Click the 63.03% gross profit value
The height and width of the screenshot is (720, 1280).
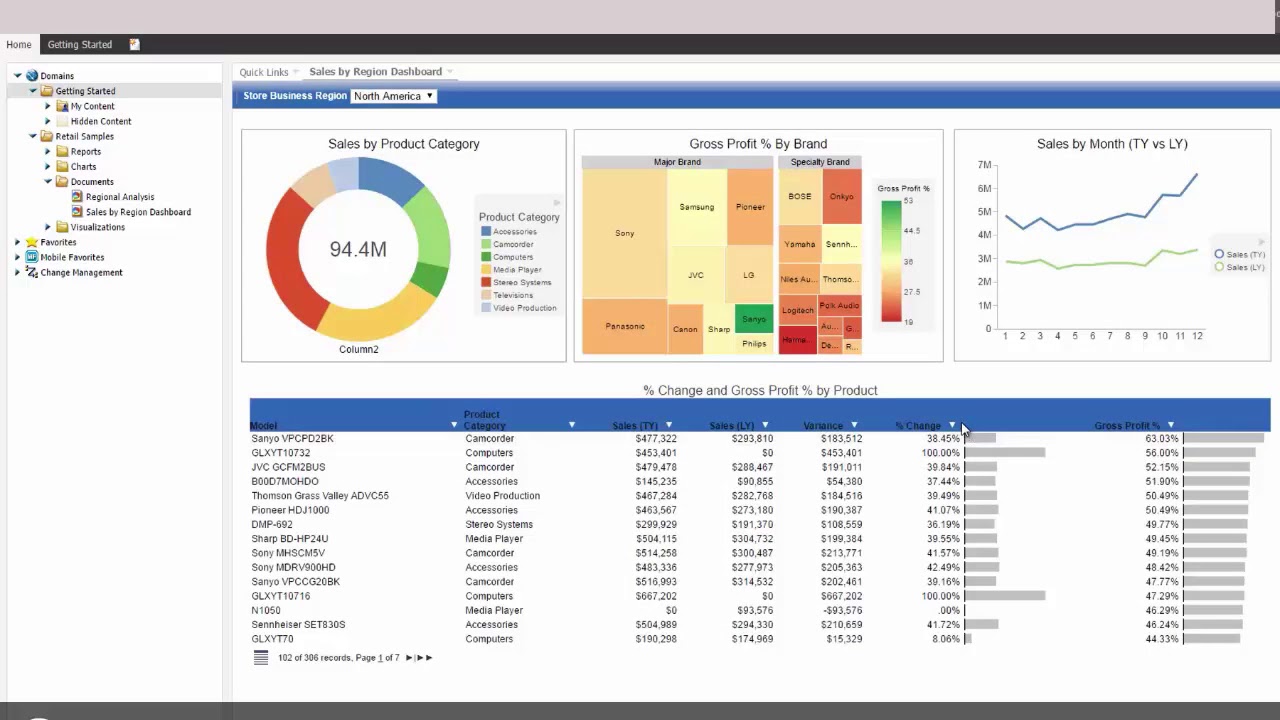coord(1162,439)
